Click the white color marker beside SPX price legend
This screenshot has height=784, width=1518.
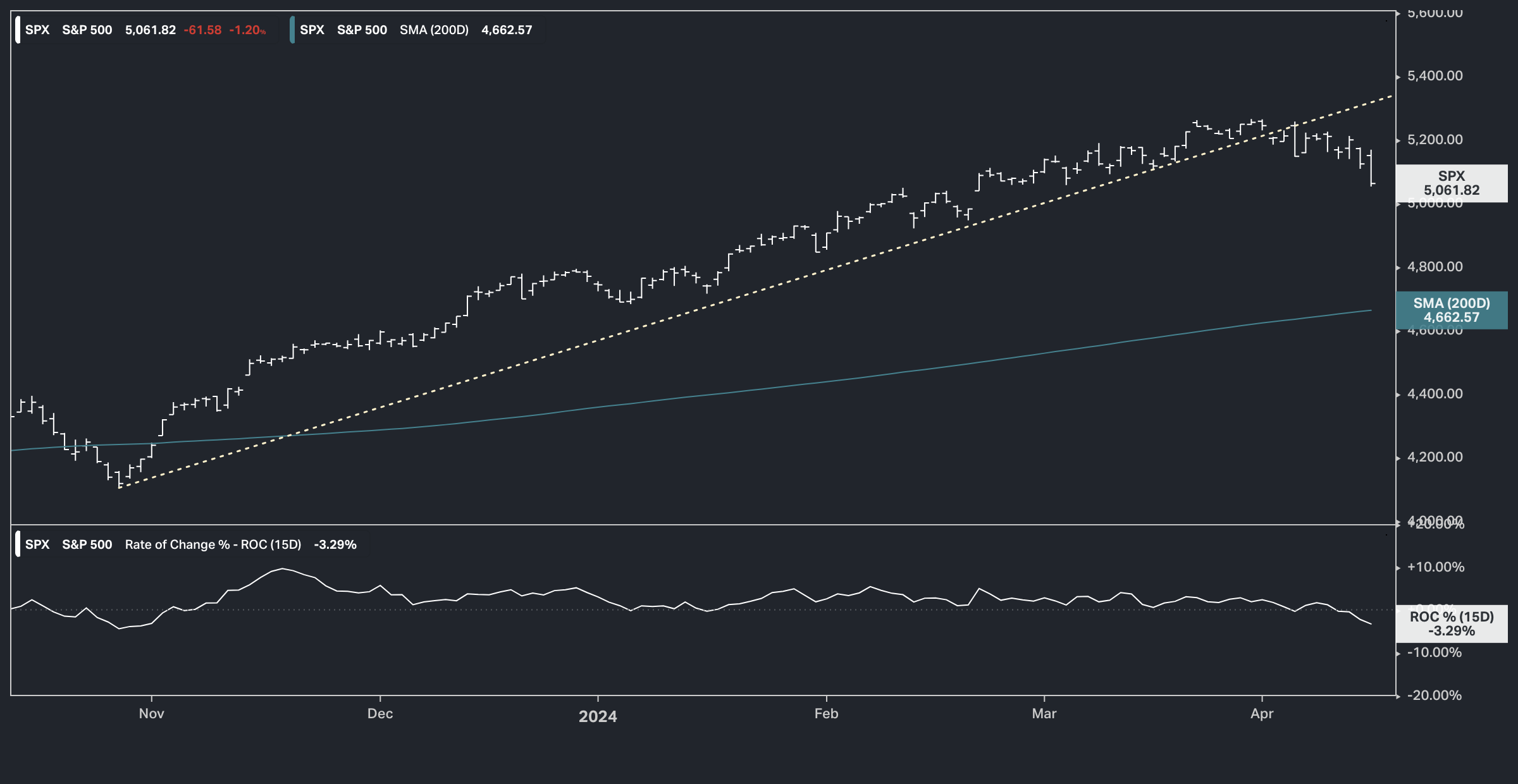[18, 30]
